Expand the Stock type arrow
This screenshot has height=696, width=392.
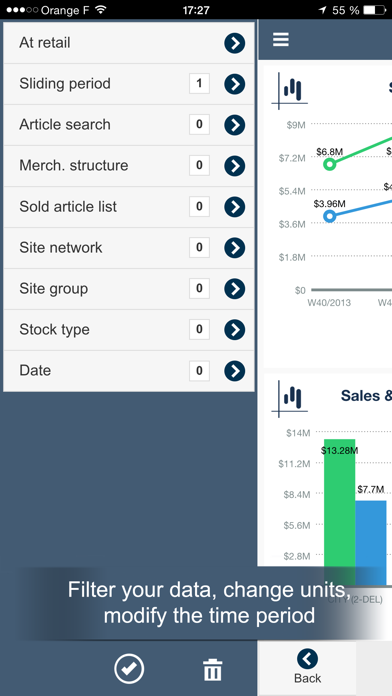pyautogui.click(x=235, y=329)
